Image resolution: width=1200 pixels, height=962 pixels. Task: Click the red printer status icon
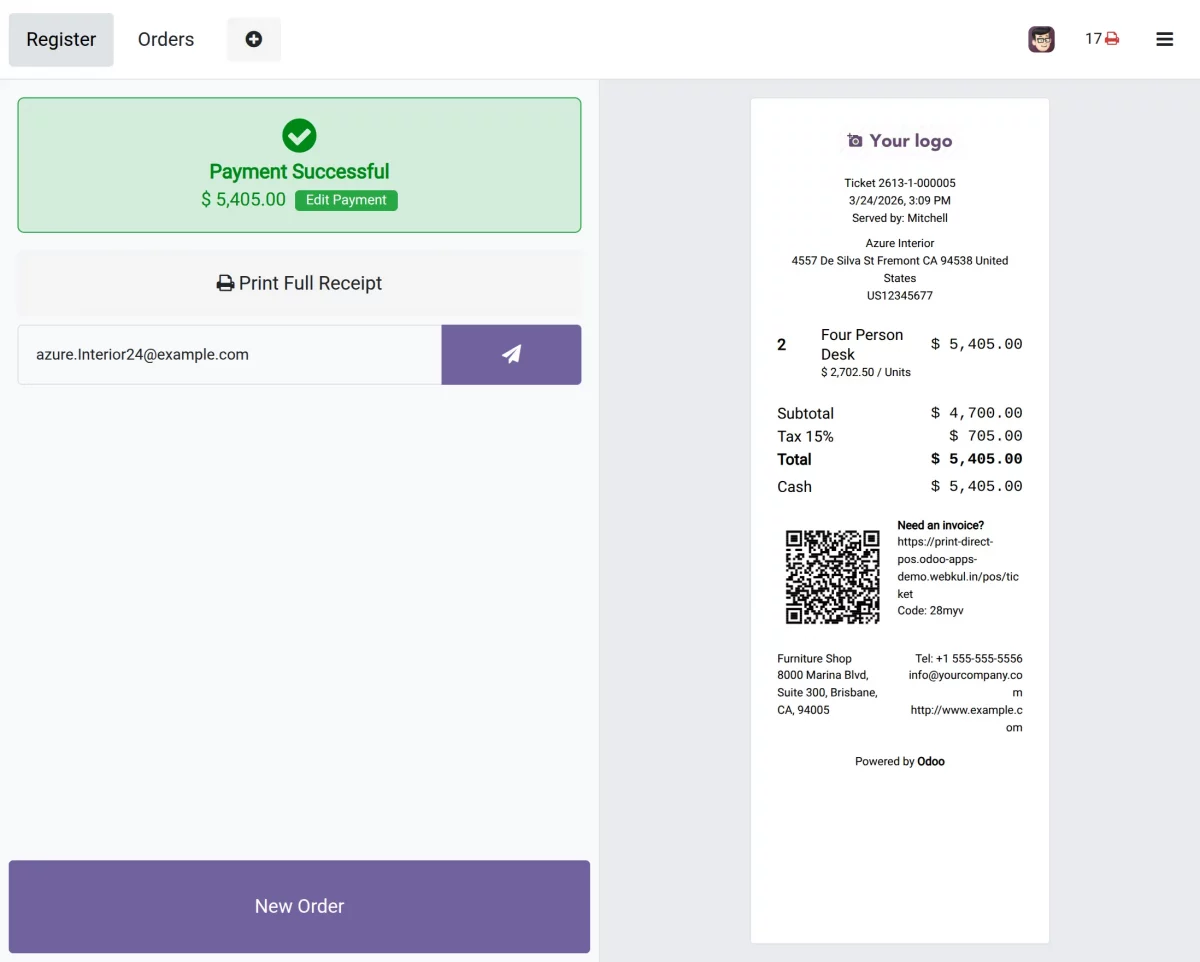(1112, 39)
